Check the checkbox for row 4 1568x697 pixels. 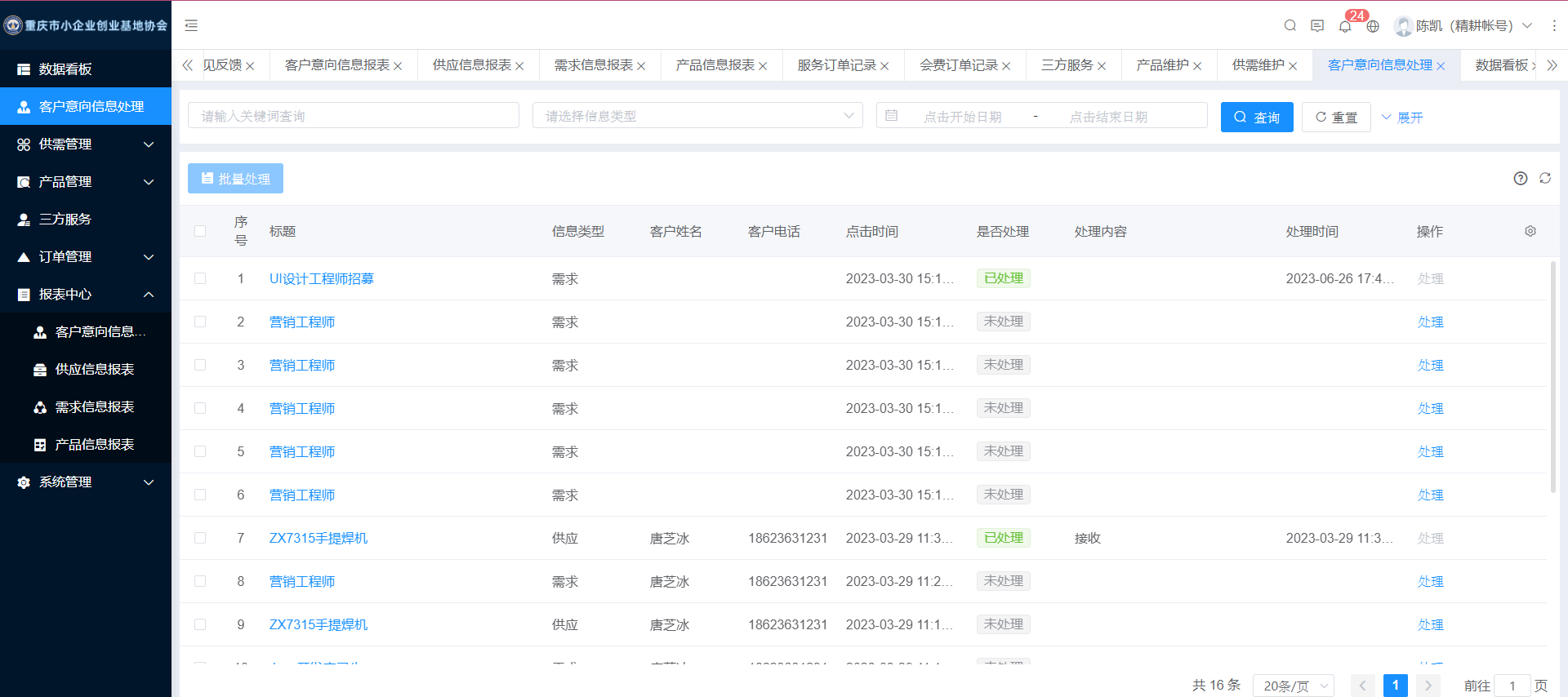(x=200, y=408)
